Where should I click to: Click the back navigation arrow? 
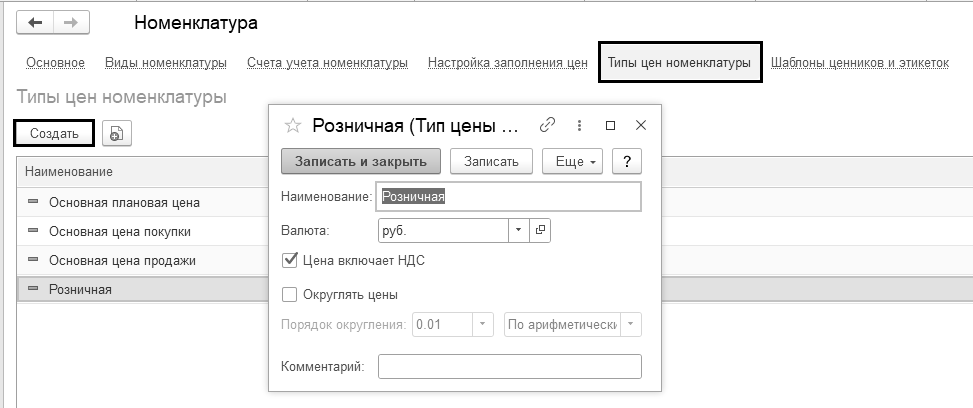[x=36, y=22]
